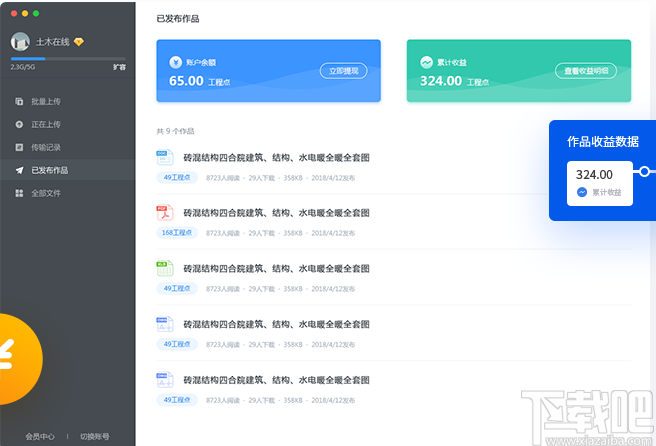This screenshot has height=446, width=656.
Task: Open the work title beside PDF icon
Action: 277,213
